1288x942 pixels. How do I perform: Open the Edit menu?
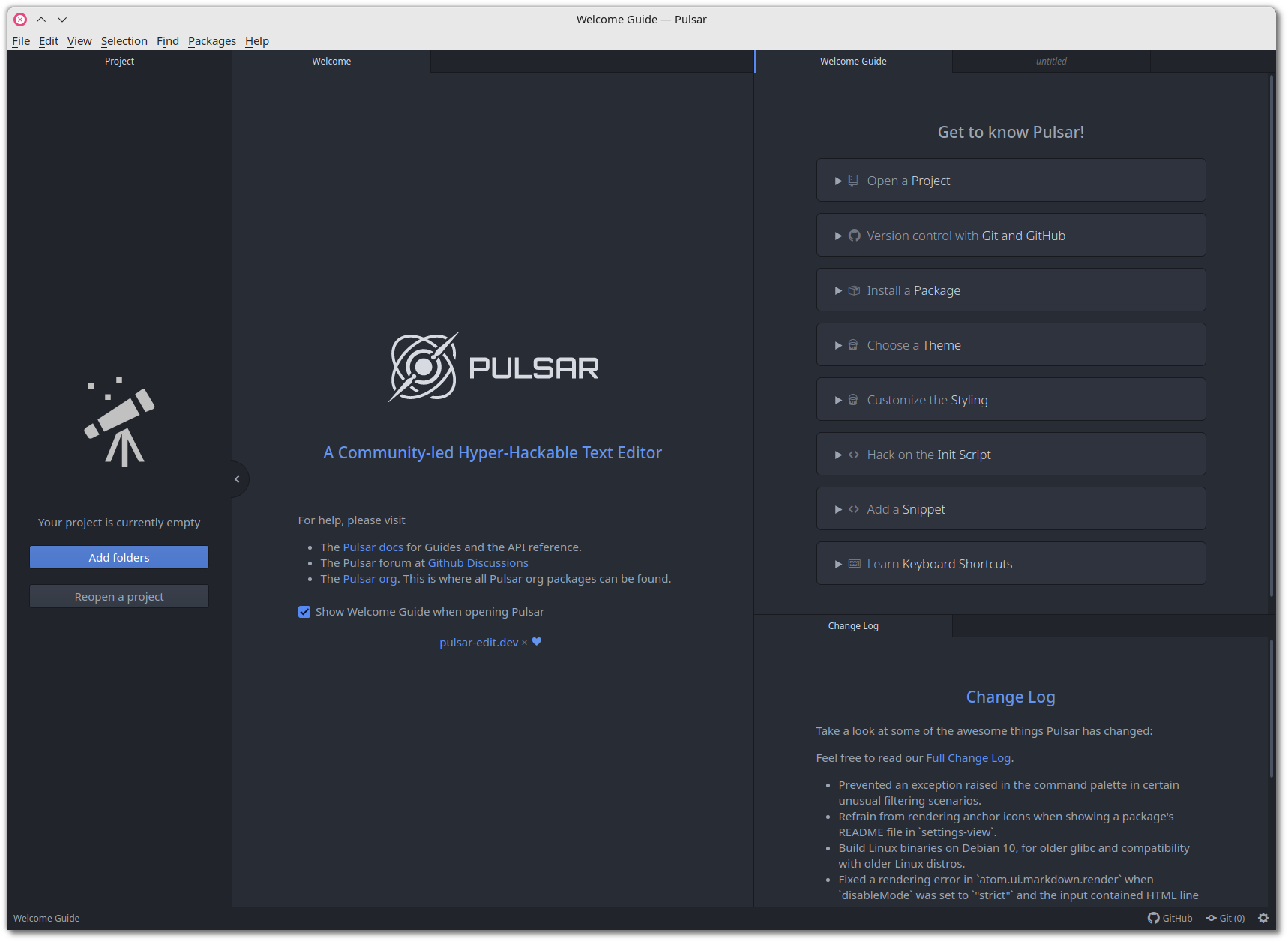[49, 41]
